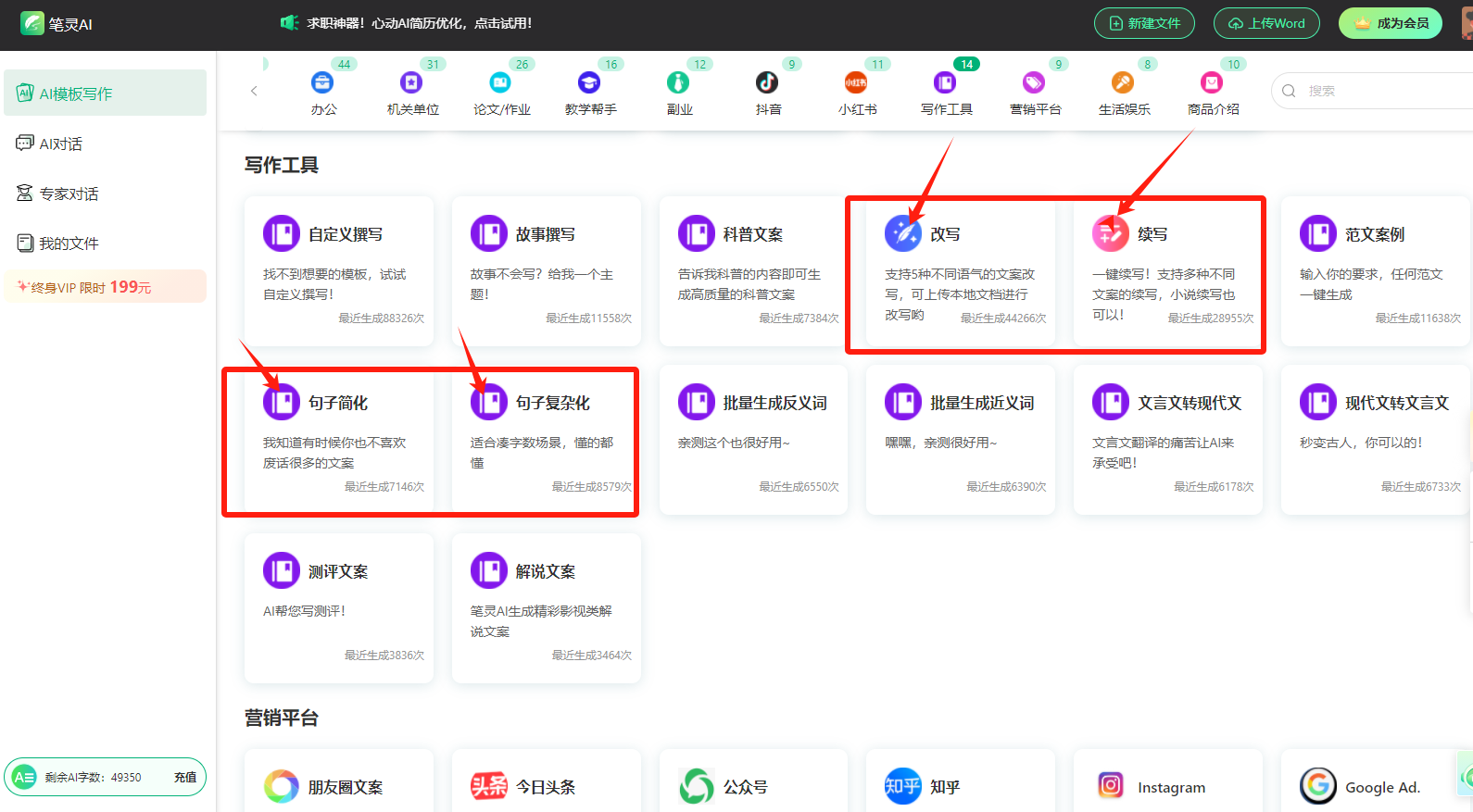
Task: Open the 批量生成反义词 card
Action: click(754, 441)
